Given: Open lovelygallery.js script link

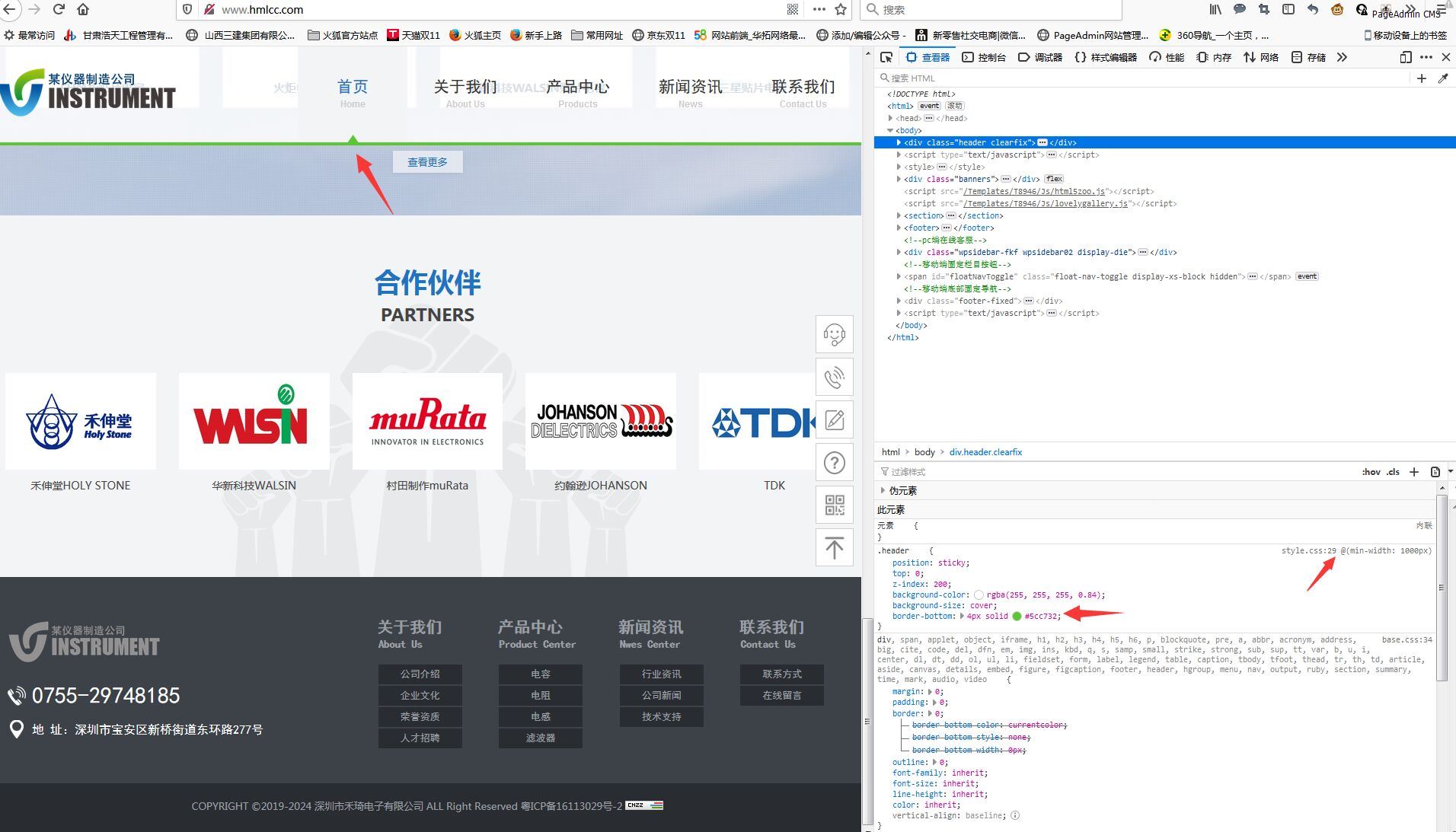Looking at the screenshot, I should point(1046,203).
